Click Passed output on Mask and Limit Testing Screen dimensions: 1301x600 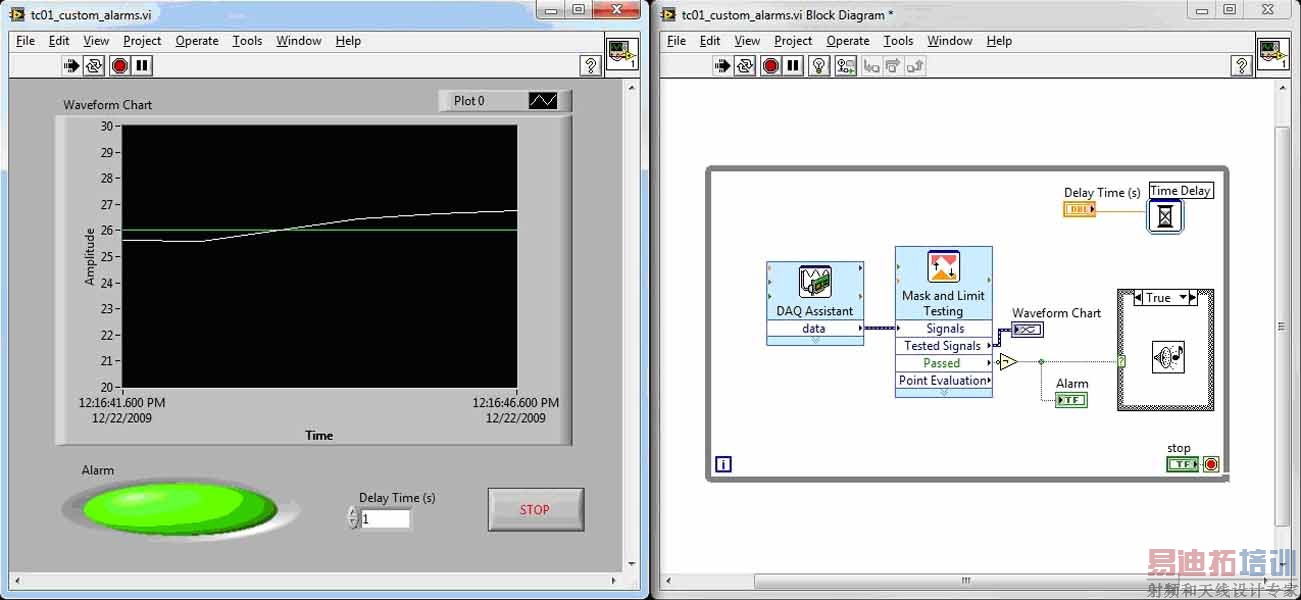coord(944,363)
